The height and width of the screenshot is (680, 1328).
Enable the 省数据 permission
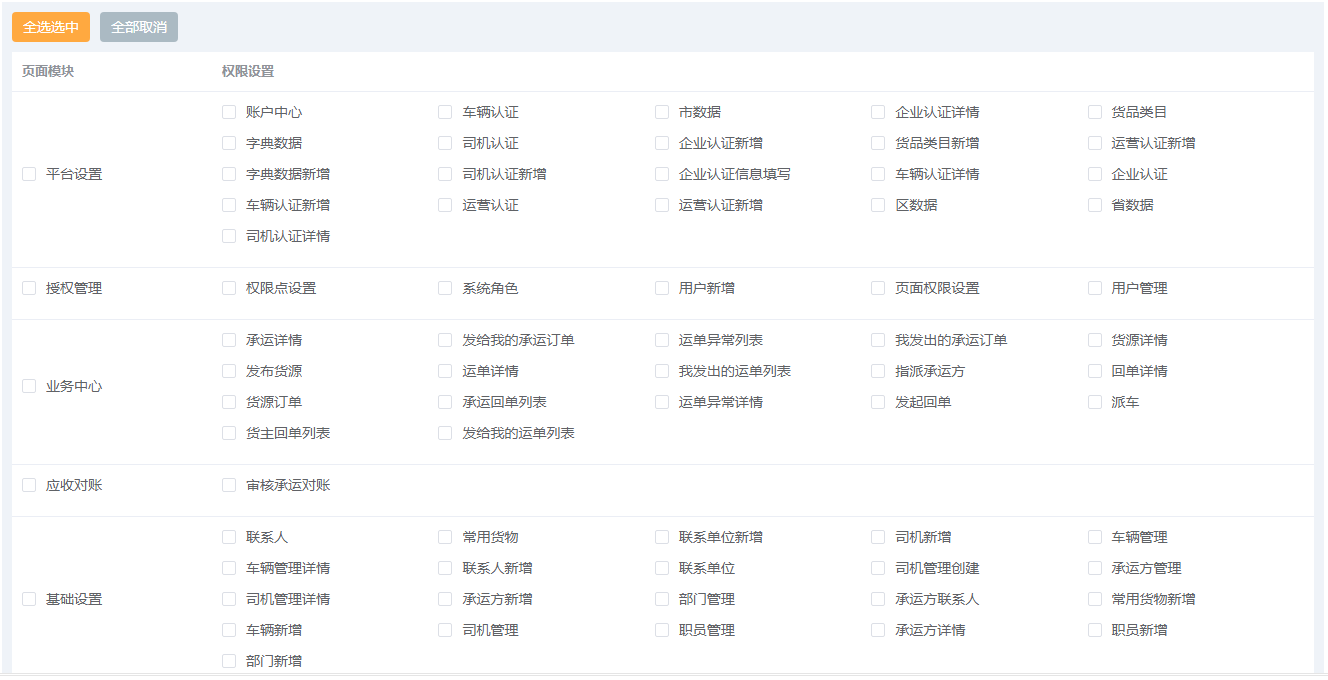(x=1095, y=205)
